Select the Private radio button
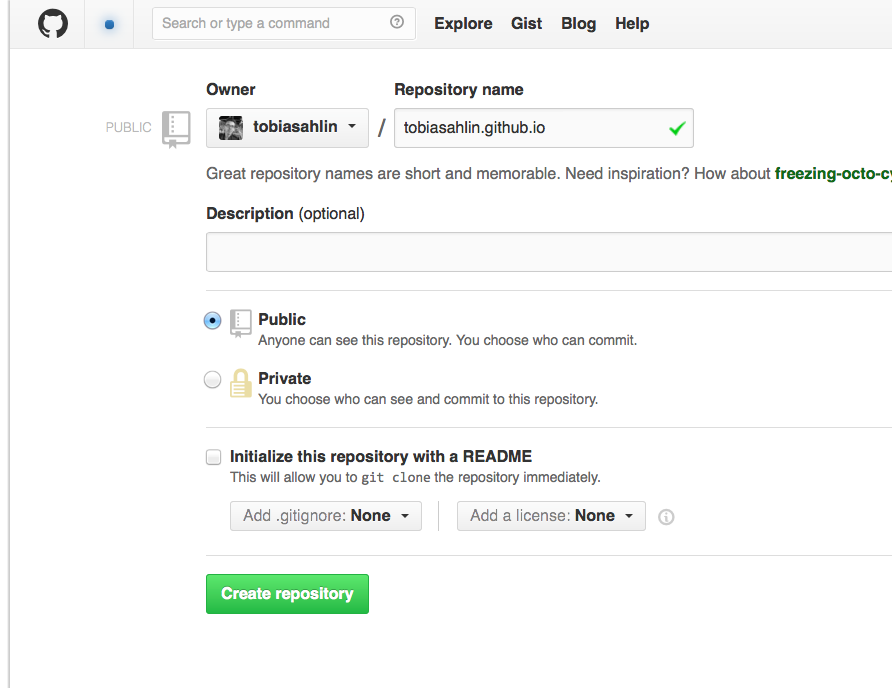892x688 pixels. coord(212,379)
